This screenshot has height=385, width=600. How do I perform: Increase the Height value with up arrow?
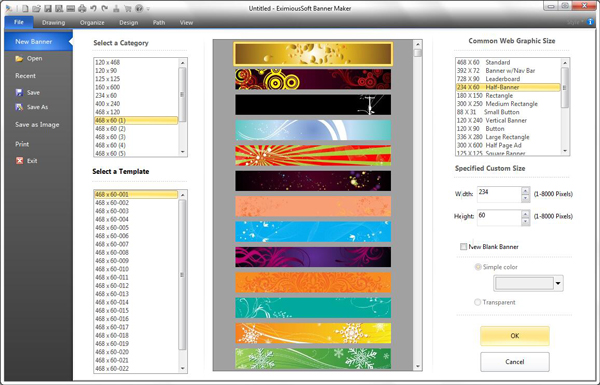pyautogui.click(x=525, y=214)
